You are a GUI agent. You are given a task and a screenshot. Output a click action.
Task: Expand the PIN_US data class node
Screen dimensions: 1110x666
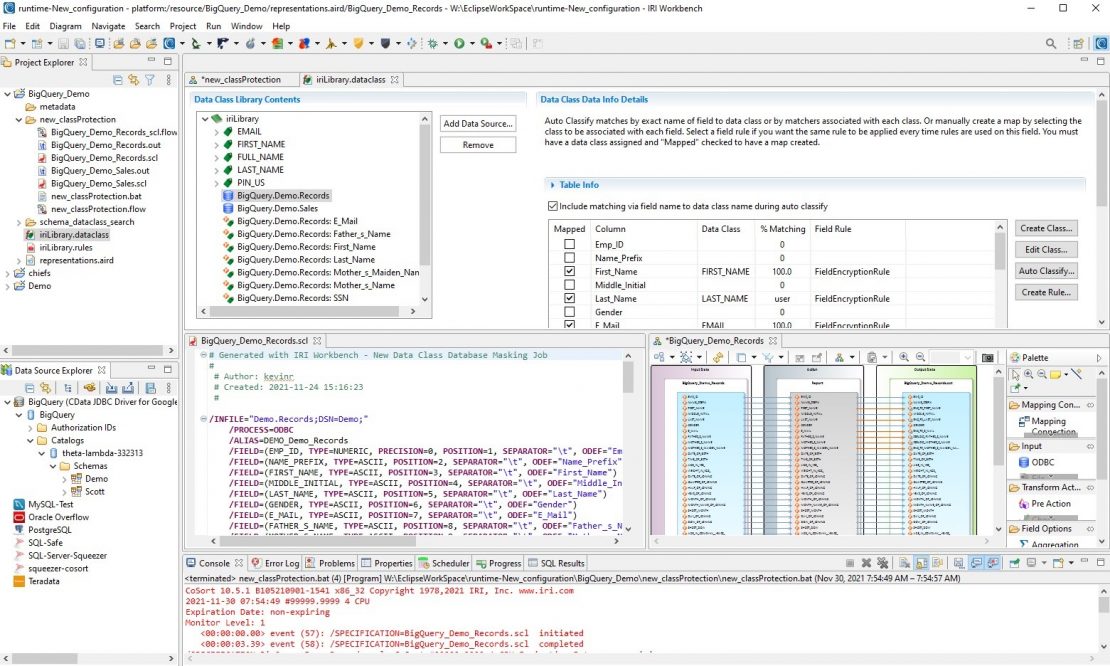pos(217,183)
